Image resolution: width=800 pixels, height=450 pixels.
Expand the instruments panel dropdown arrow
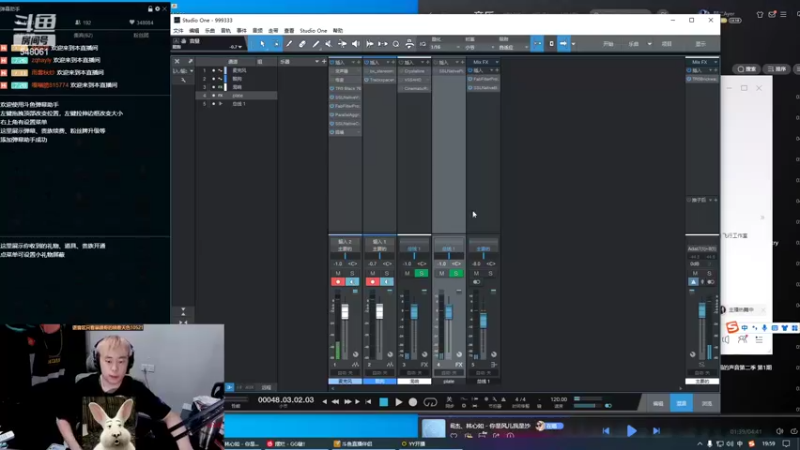point(317,62)
